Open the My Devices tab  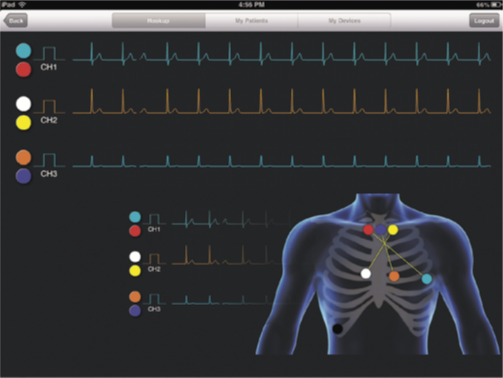click(x=344, y=21)
